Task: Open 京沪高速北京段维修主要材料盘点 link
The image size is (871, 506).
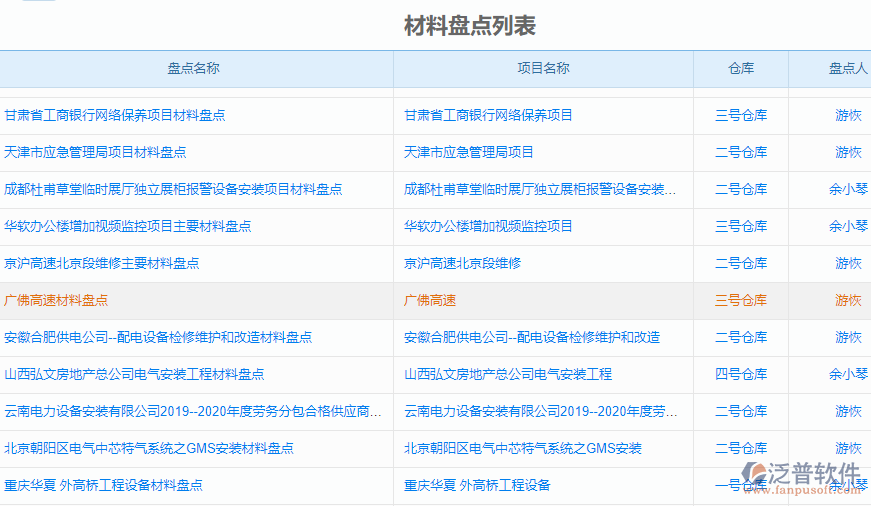Action: click(x=102, y=263)
